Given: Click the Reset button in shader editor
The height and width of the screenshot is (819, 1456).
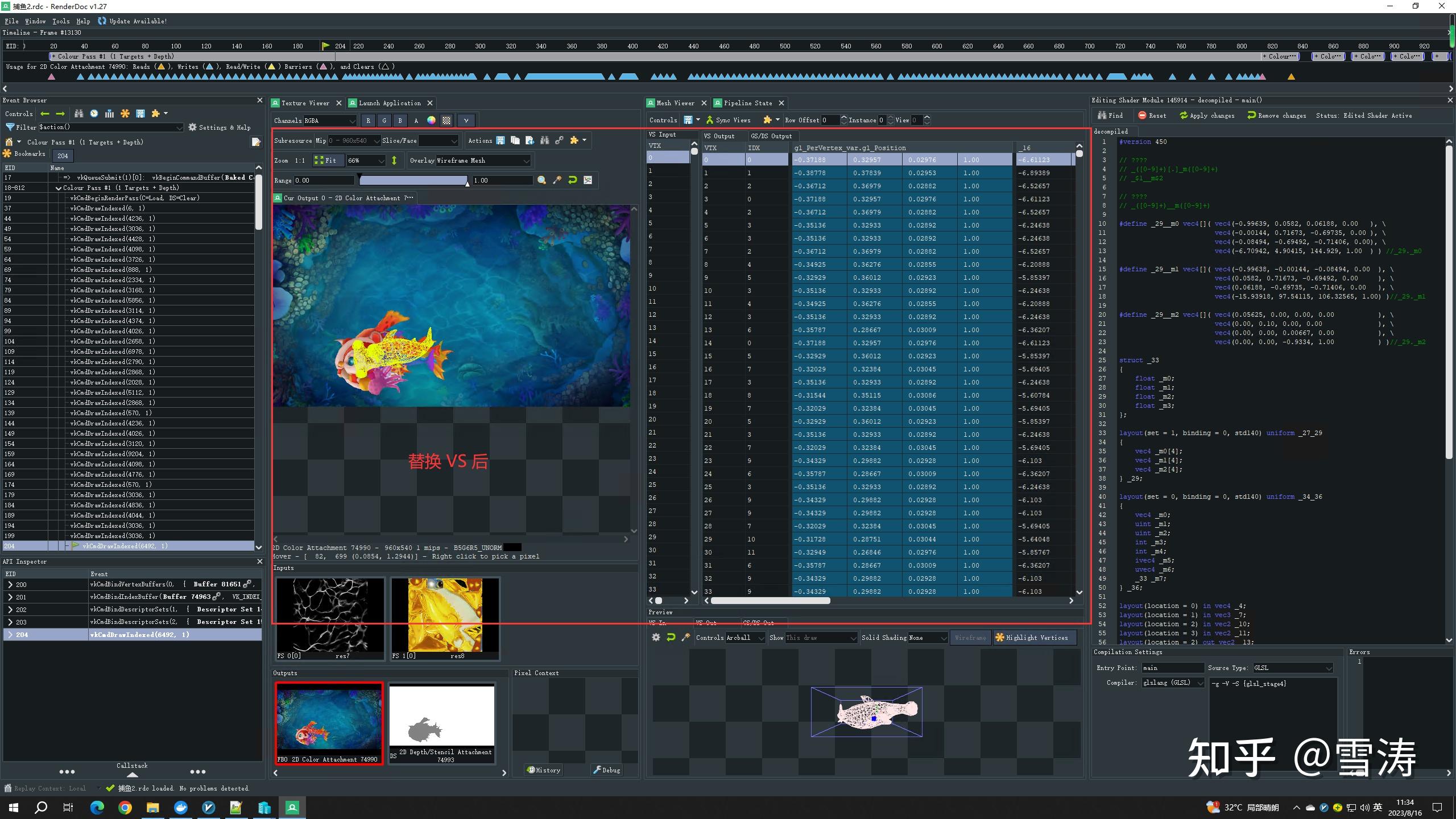Looking at the screenshot, I should [1152, 115].
